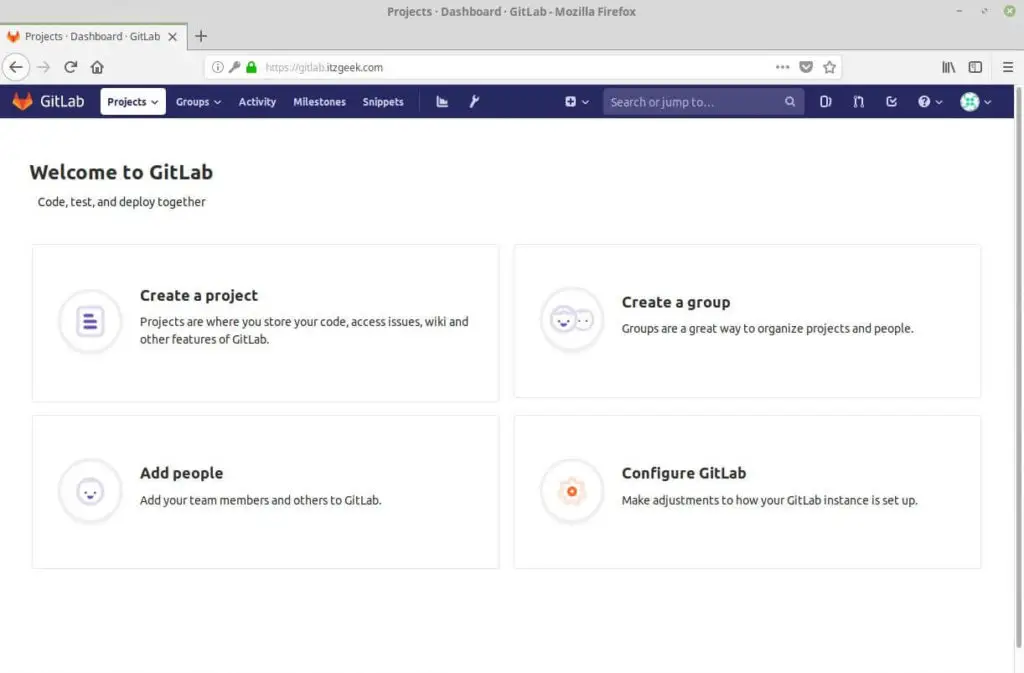Go to Activity page
Viewport: 1024px width, 673px height.
[x=257, y=102]
